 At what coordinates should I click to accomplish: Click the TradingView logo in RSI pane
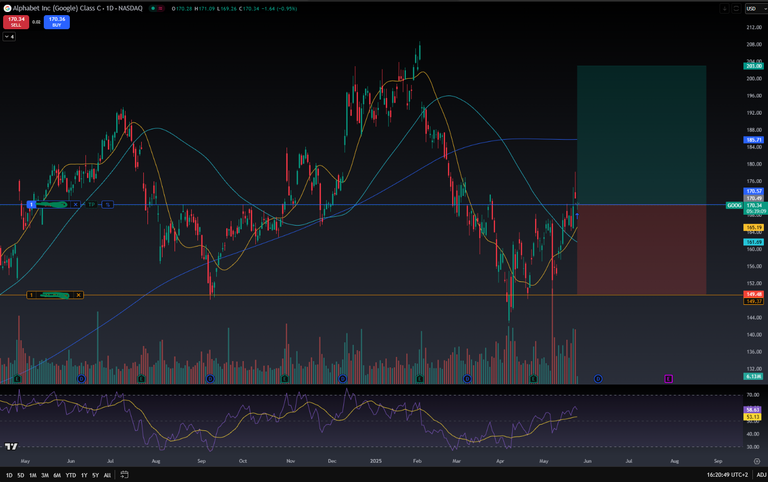(x=11, y=446)
